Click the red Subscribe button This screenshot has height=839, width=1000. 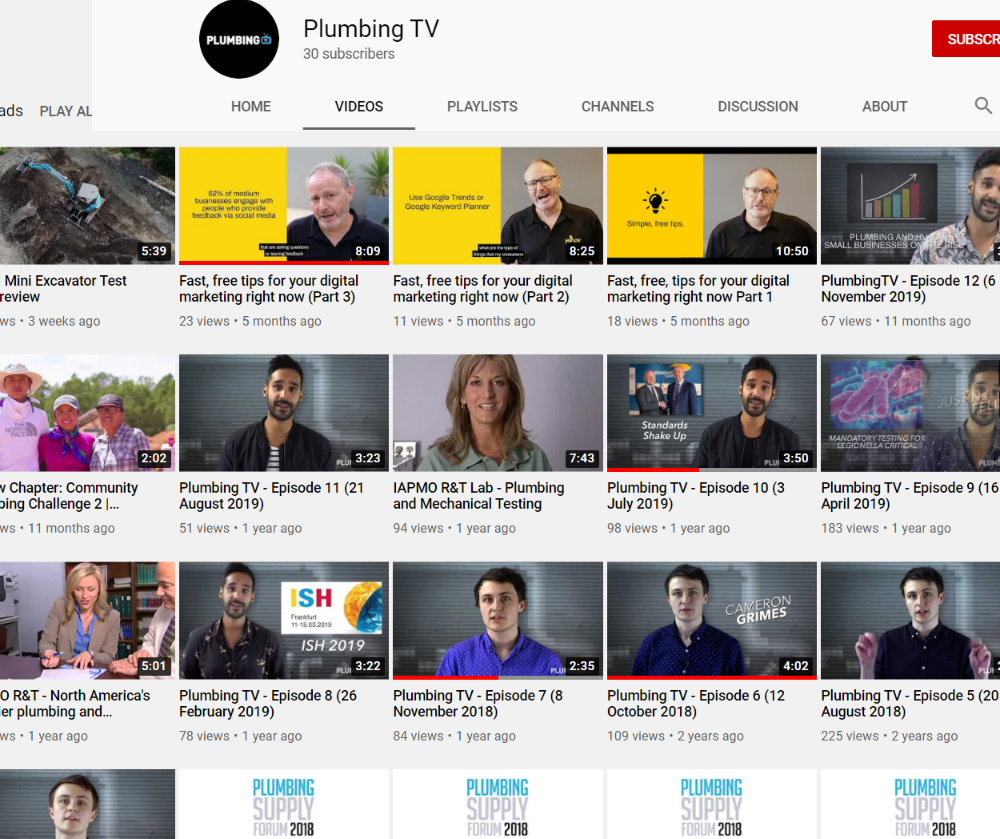point(966,39)
